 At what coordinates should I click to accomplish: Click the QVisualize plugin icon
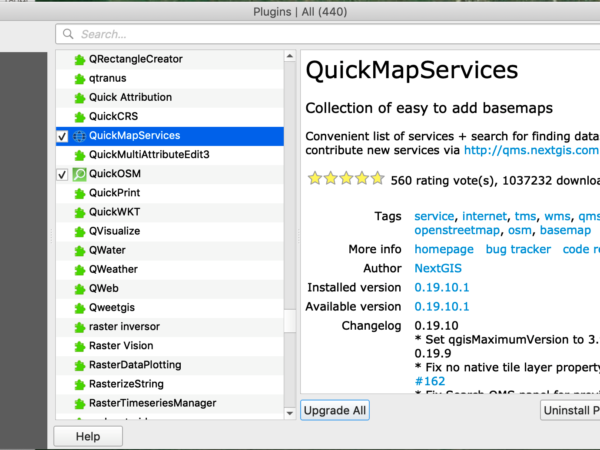(x=80, y=232)
